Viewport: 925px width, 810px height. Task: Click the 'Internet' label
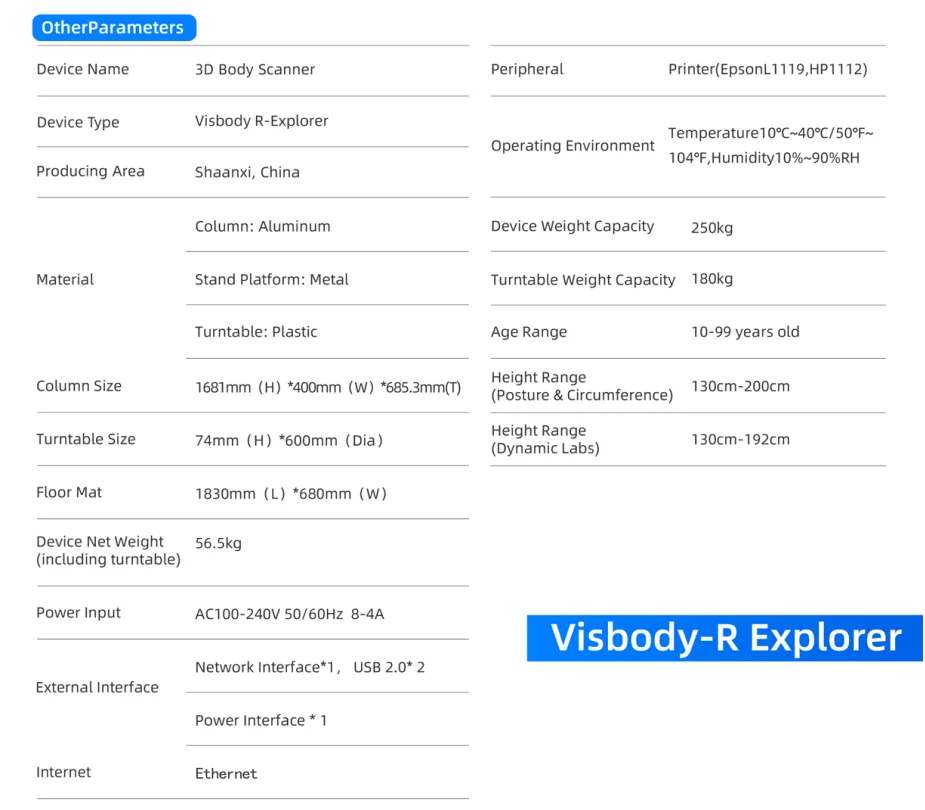[x=64, y=772]
